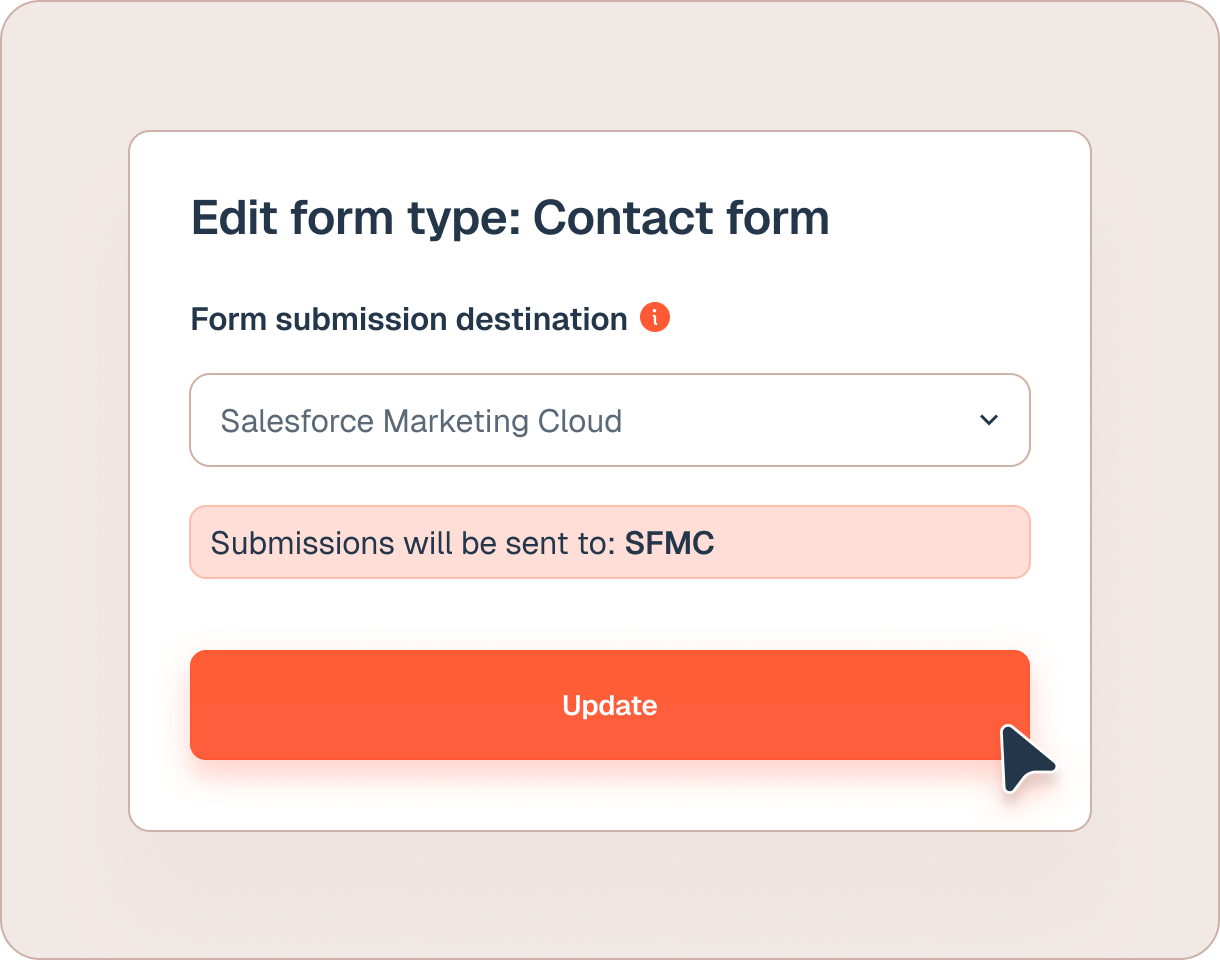Click the orange info icon beside destination label

(655, 318)
